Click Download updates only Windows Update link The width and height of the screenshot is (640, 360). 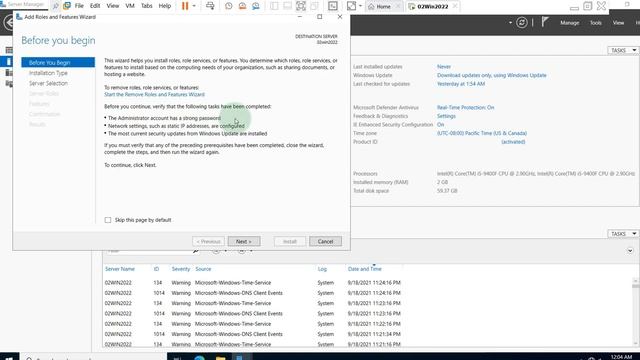pos(491,75)
